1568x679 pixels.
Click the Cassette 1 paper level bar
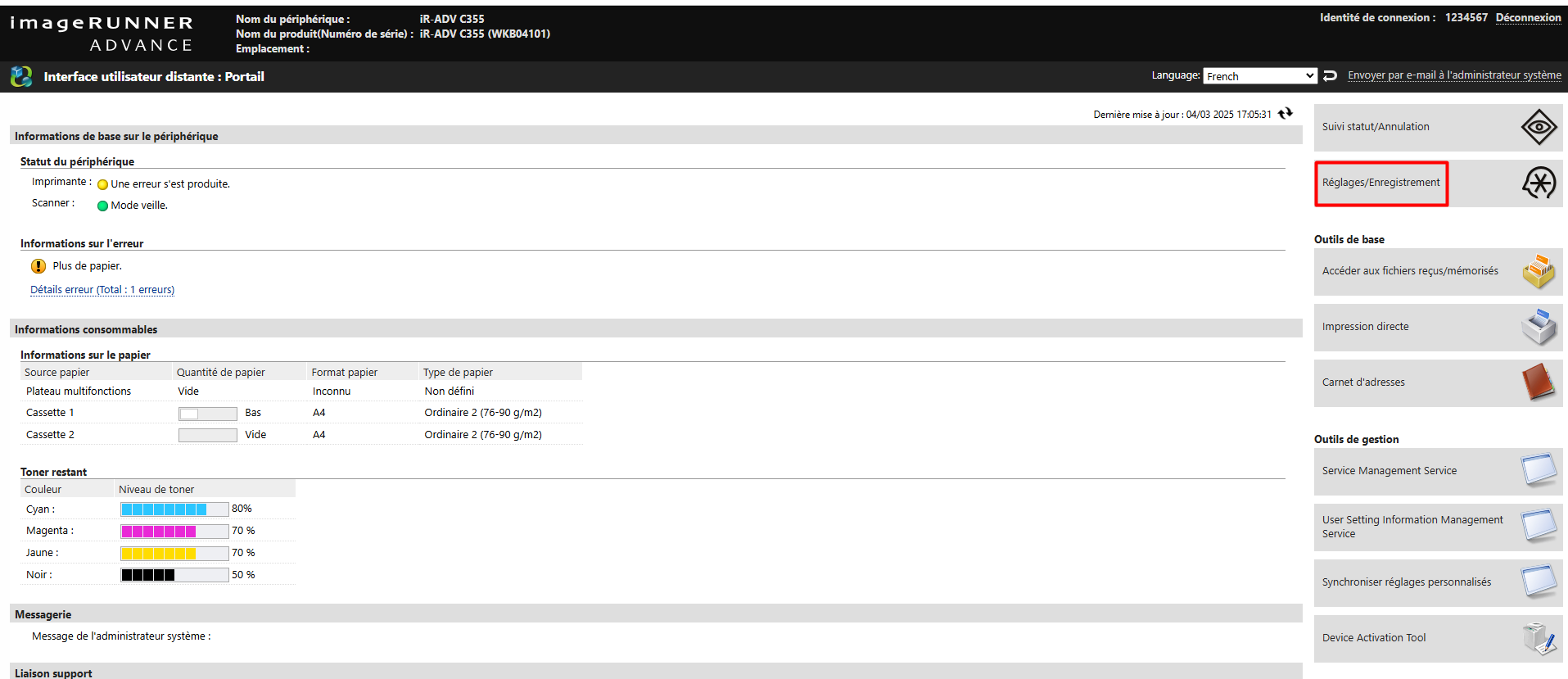coord(208,414)
